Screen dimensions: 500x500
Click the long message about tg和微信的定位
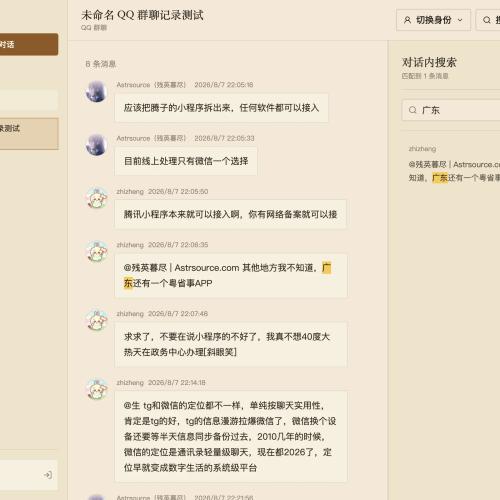[x=231, y=436]
